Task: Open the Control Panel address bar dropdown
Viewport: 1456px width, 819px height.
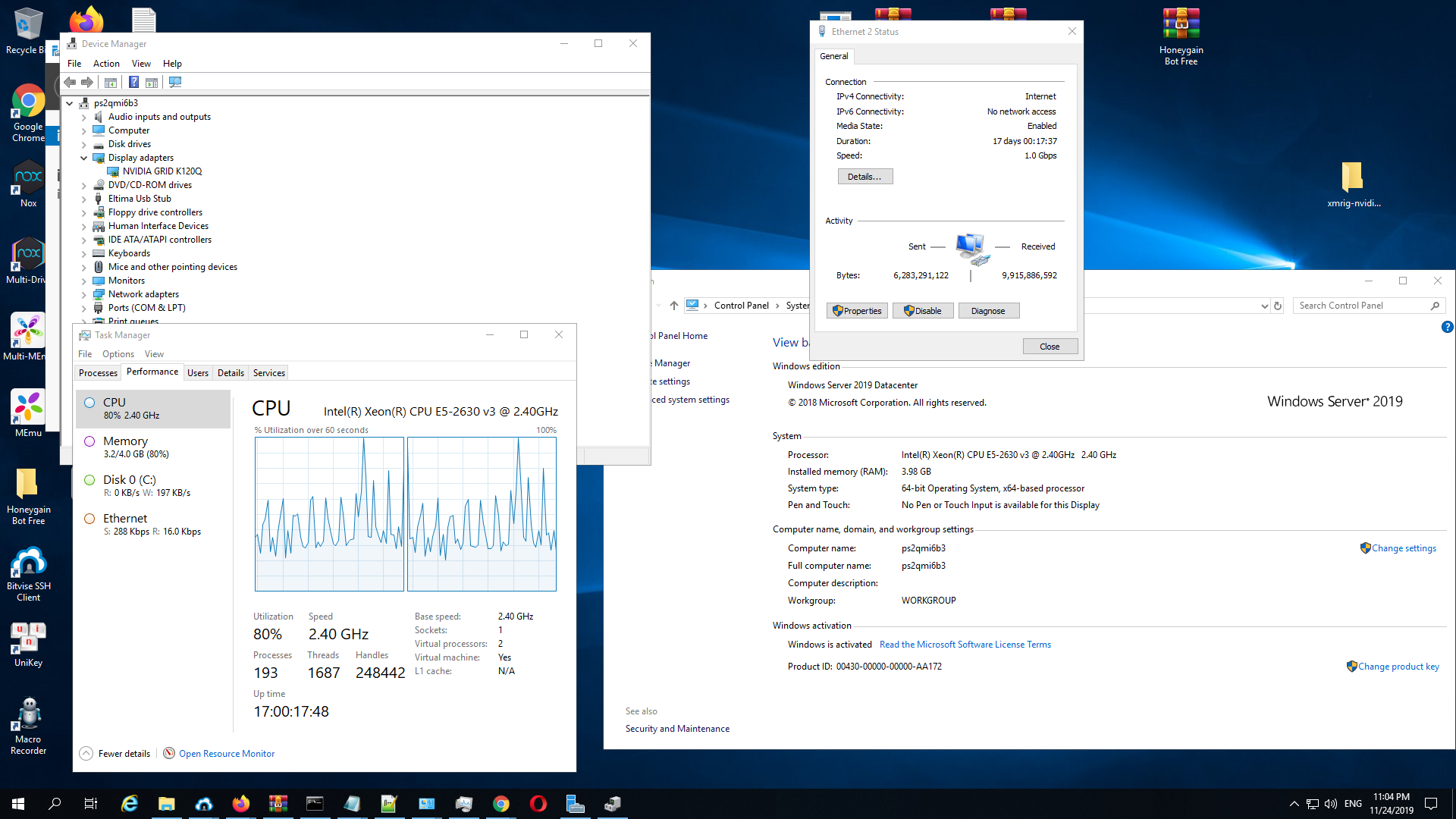Action: [1264, 306]
